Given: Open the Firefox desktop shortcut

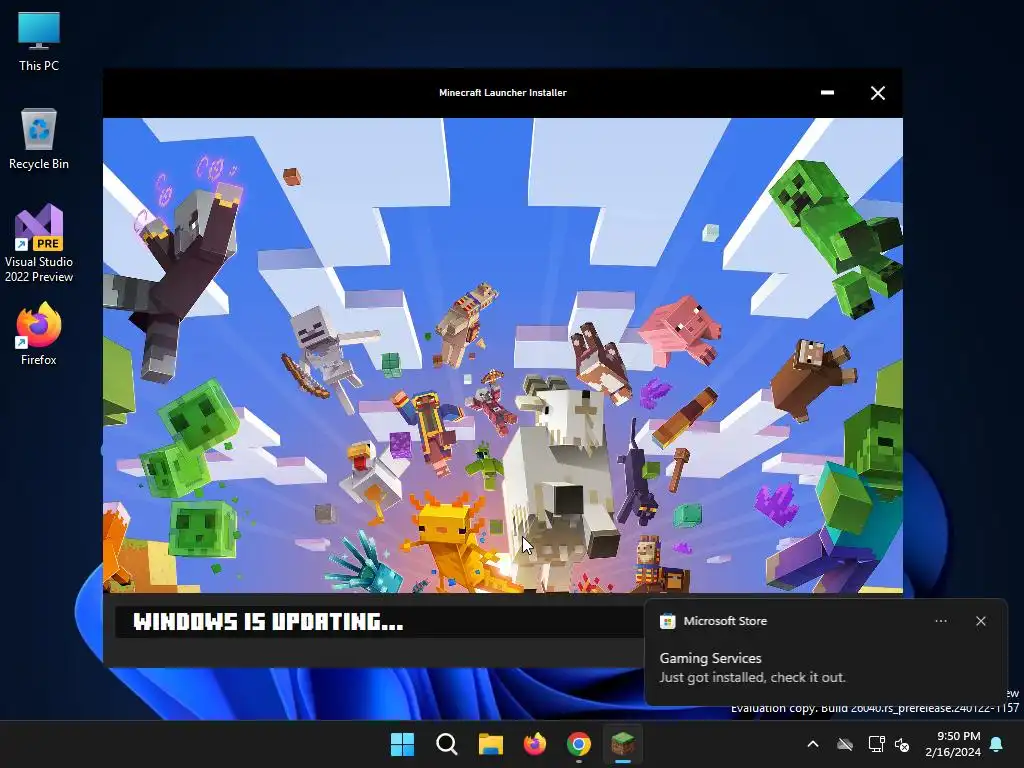Looking at the screenshot, I should tap(39, 334).
